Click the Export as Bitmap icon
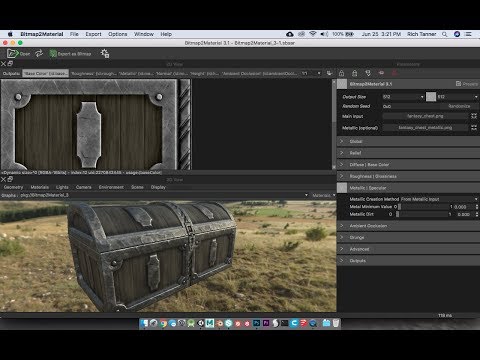This screenshot has width=480, height=360. click(53, 54)
